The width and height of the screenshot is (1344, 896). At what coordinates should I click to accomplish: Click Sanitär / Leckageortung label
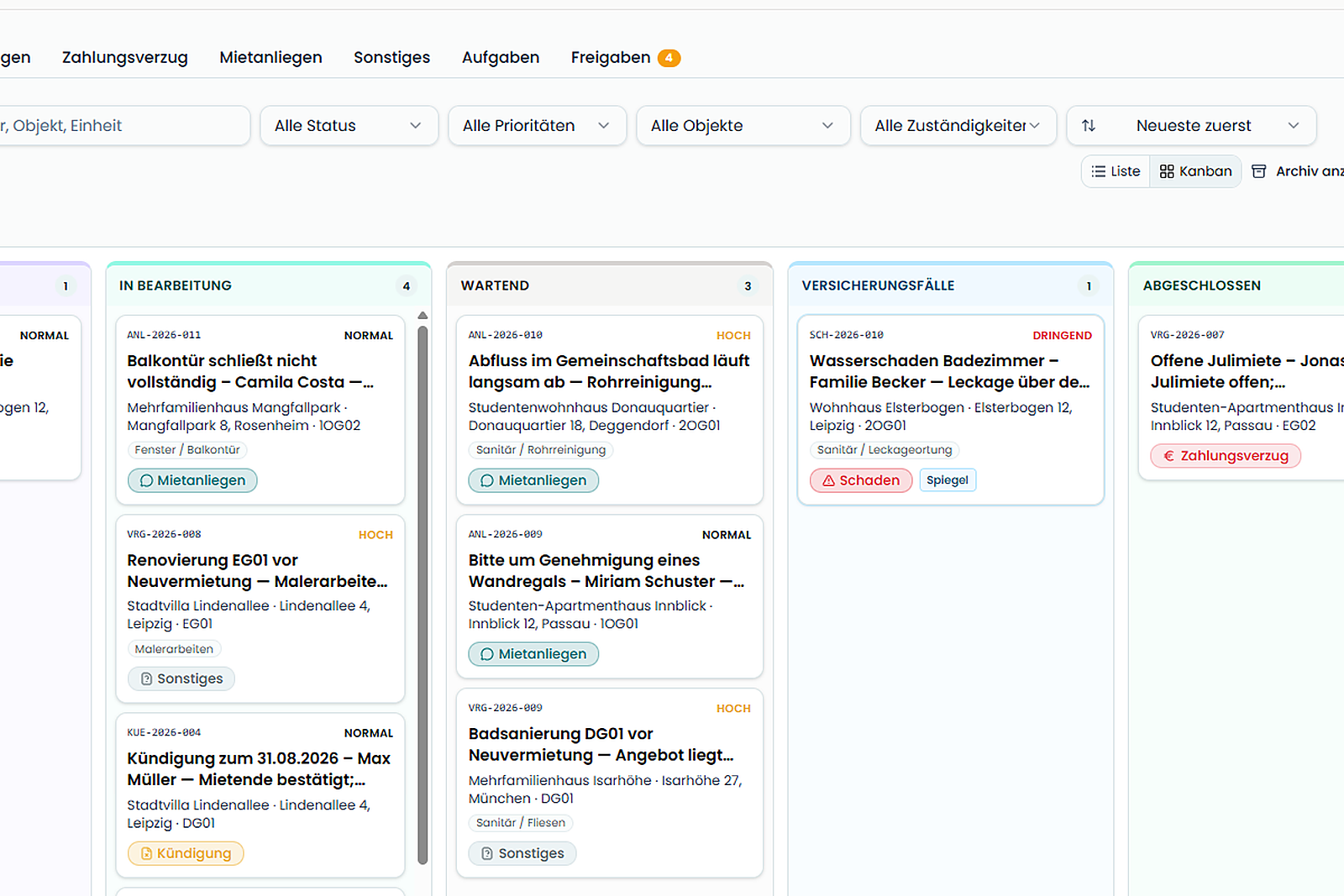point(885,450)
